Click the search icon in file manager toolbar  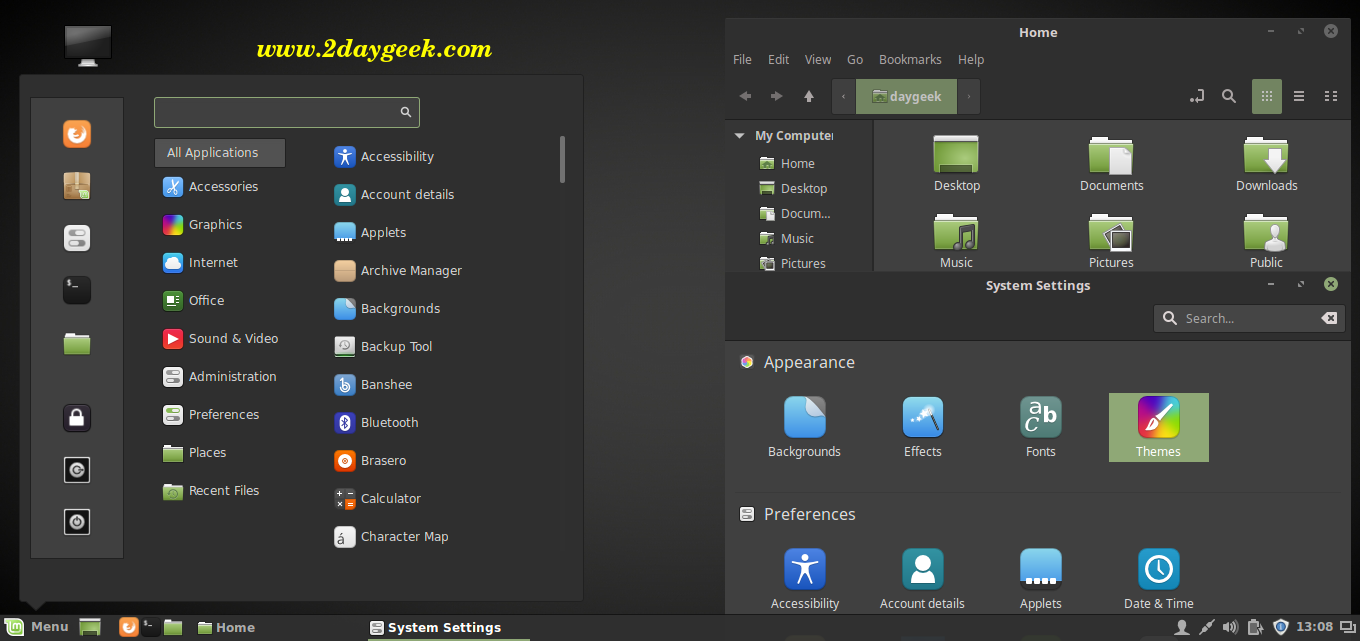tap(1229, 97)
